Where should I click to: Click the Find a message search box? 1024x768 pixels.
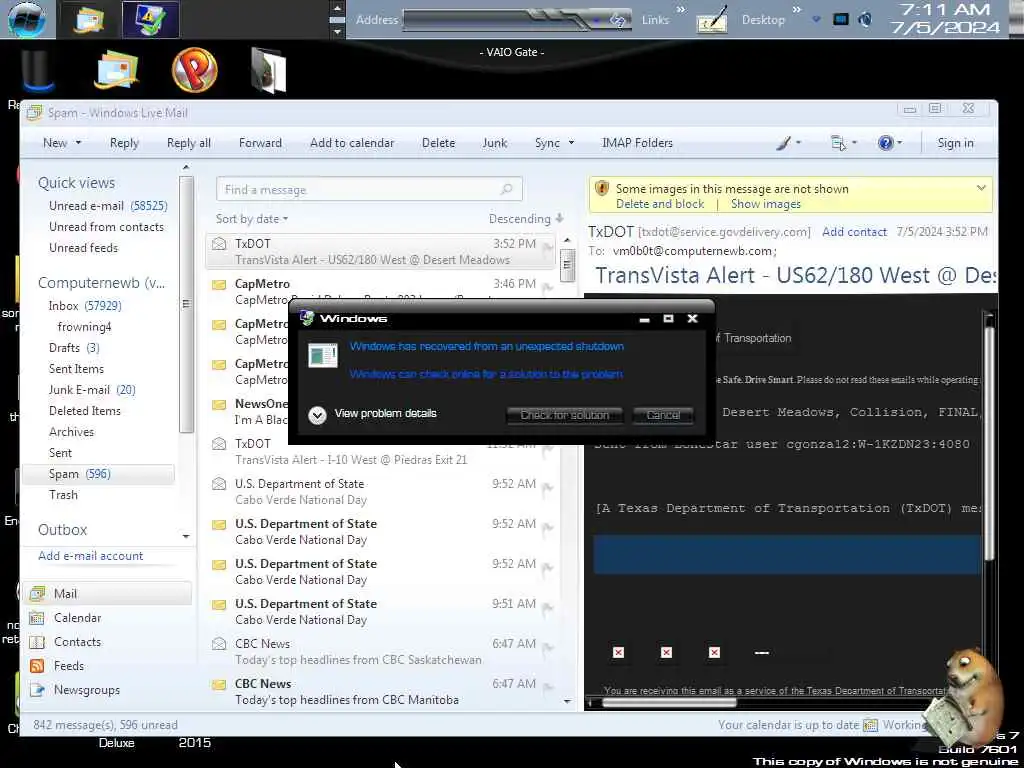coord(369,189)
